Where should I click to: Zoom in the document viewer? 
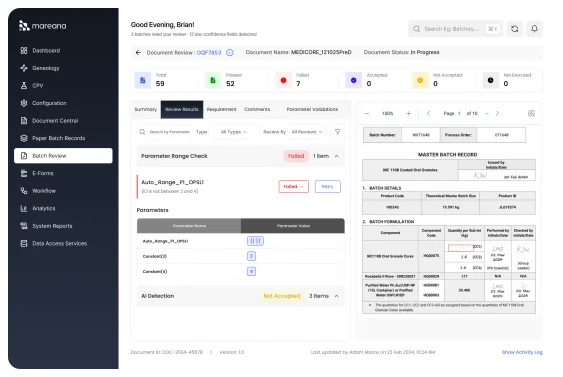point(409,113)
